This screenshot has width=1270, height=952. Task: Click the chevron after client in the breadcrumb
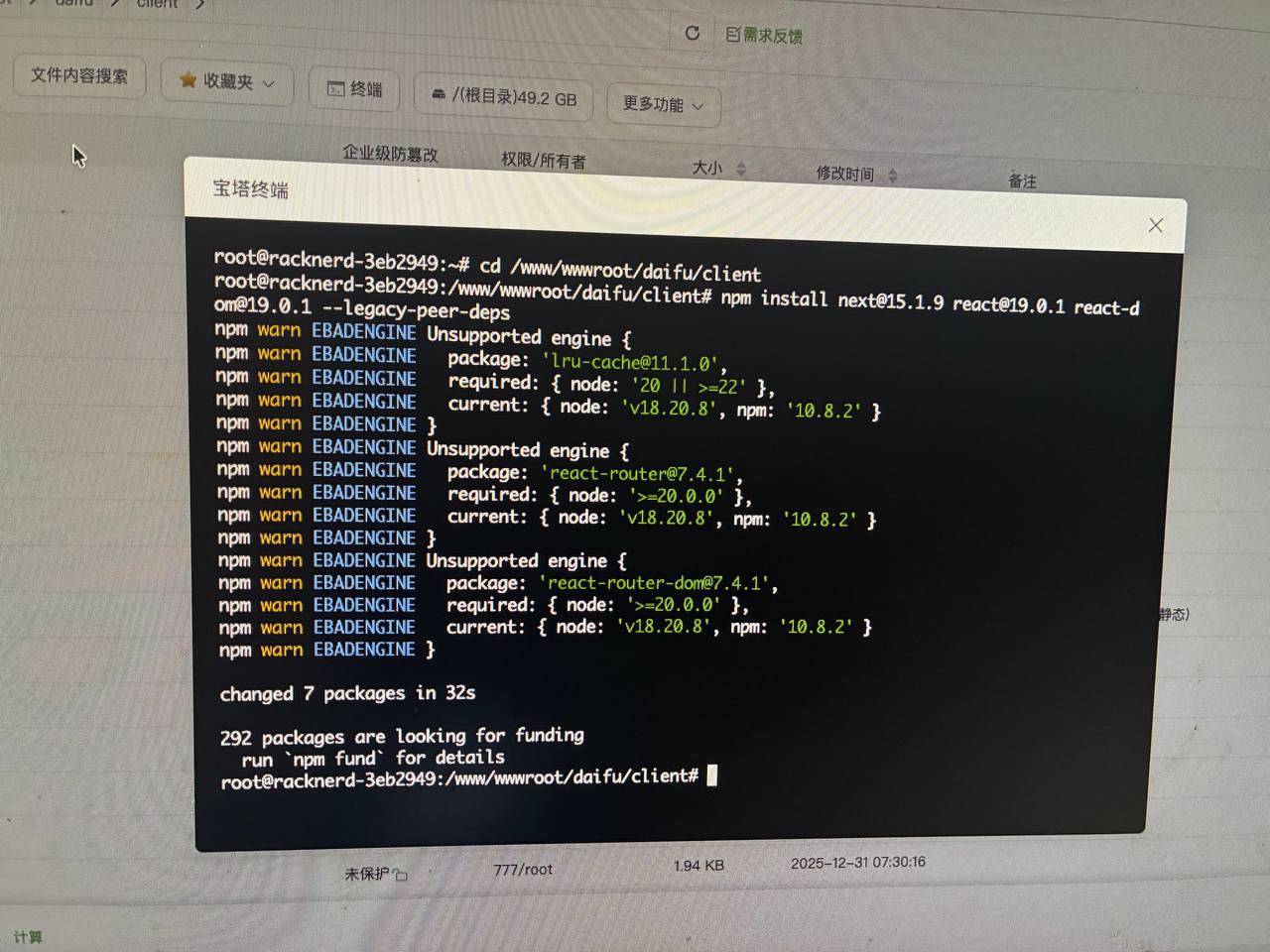[x=200, y=4]
